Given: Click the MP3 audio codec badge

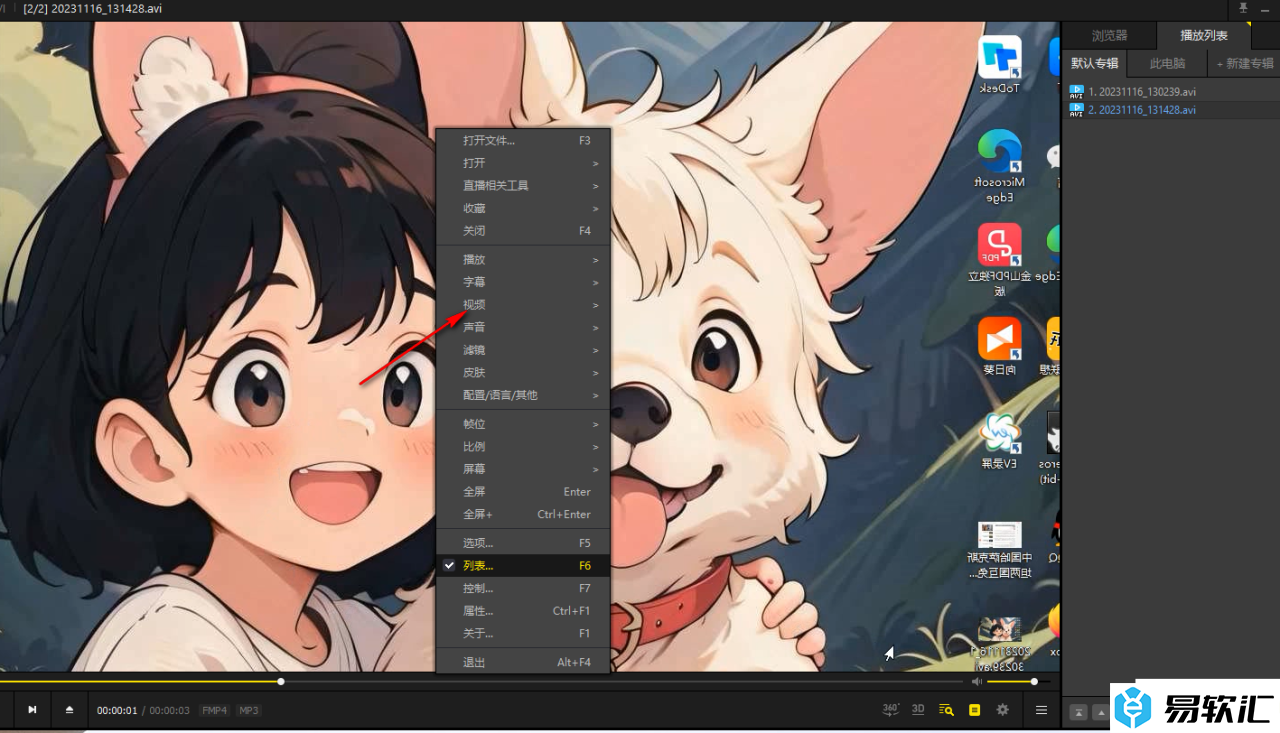Looking at the screenshot, I should click(248, 710).
